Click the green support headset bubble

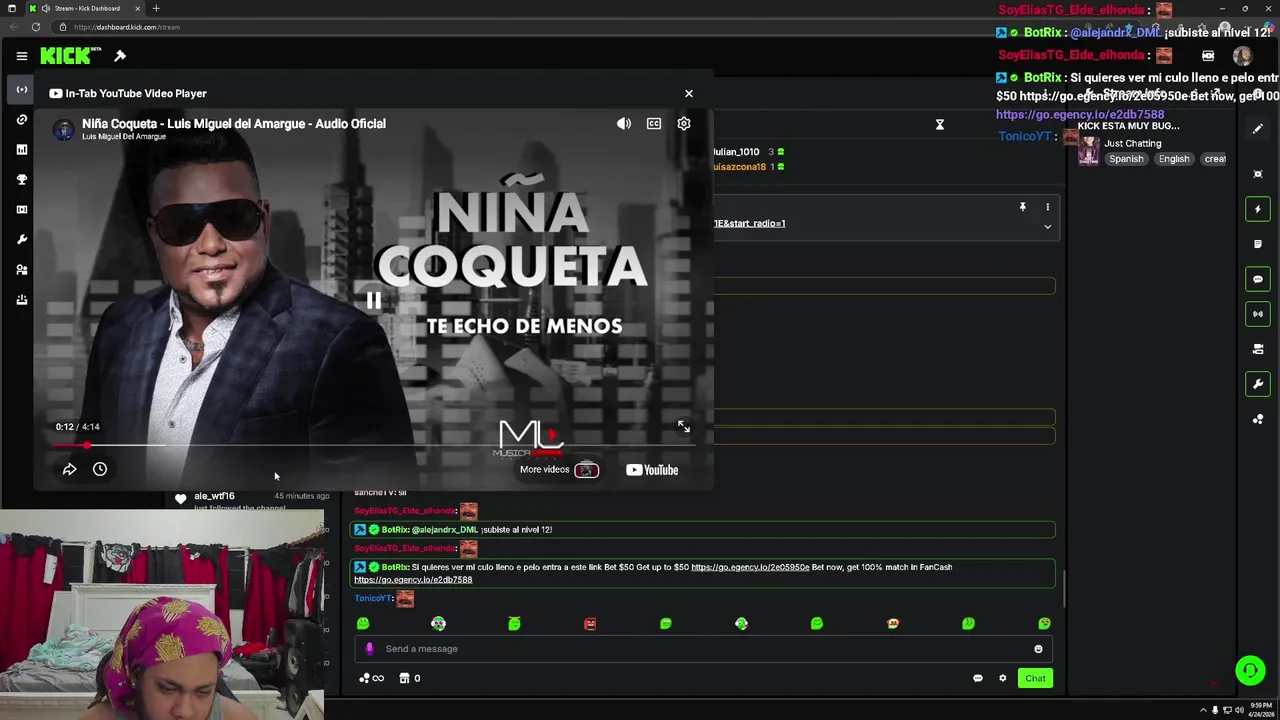point(1250,670)
